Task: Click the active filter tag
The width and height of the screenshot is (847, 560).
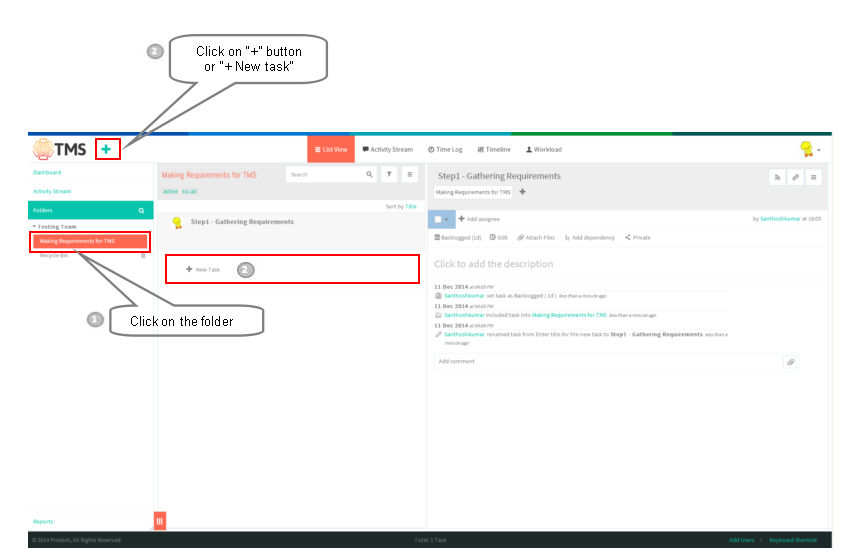Action: [x=171, y=192]
